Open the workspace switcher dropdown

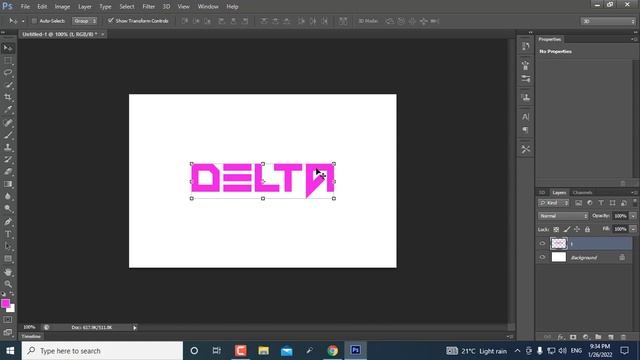[x=608, y=21]
